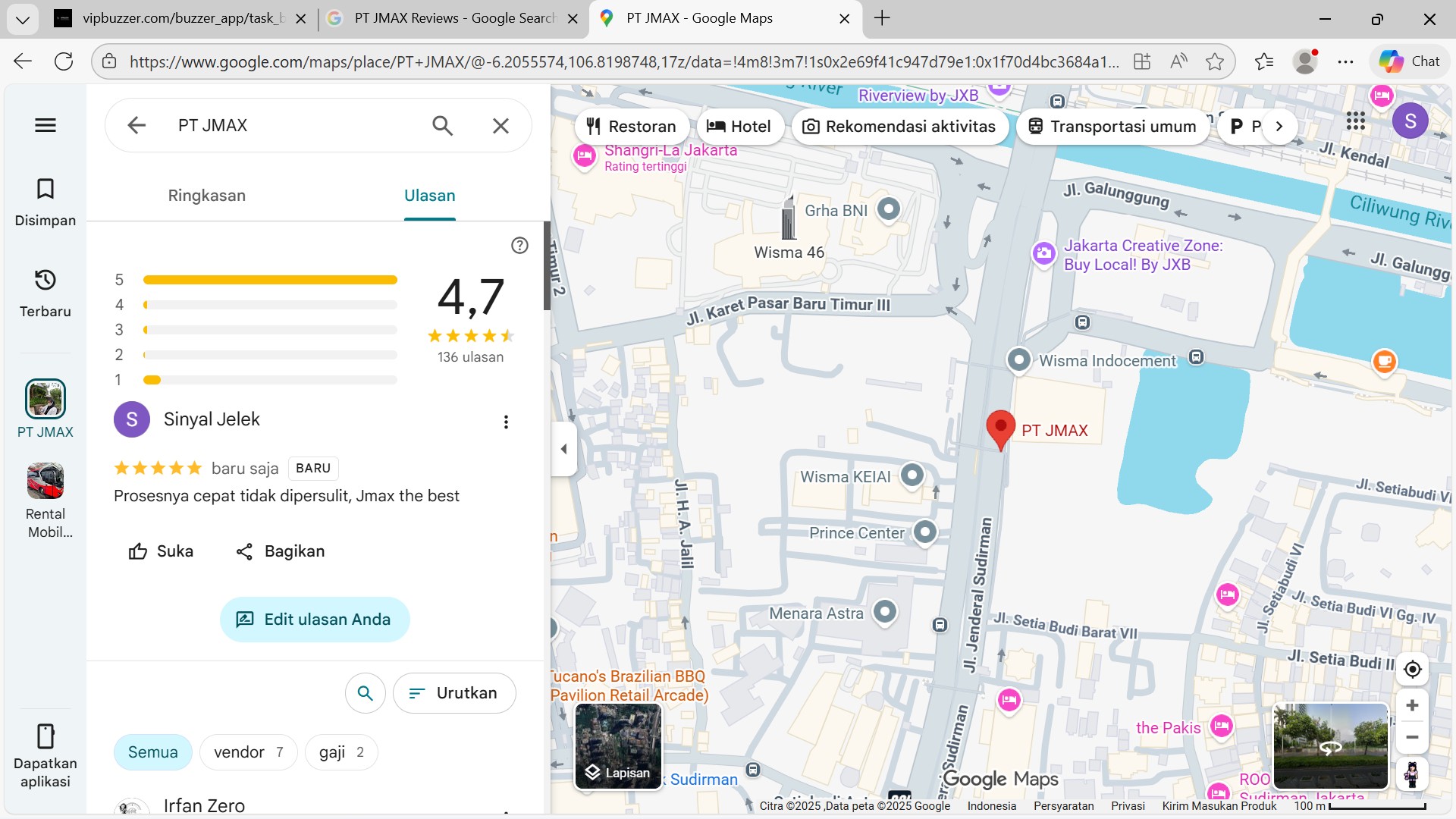Viewport: 1456px width, 819px height.
Task: Click the review help question mark icon
Action: click(x=519, y=245)
